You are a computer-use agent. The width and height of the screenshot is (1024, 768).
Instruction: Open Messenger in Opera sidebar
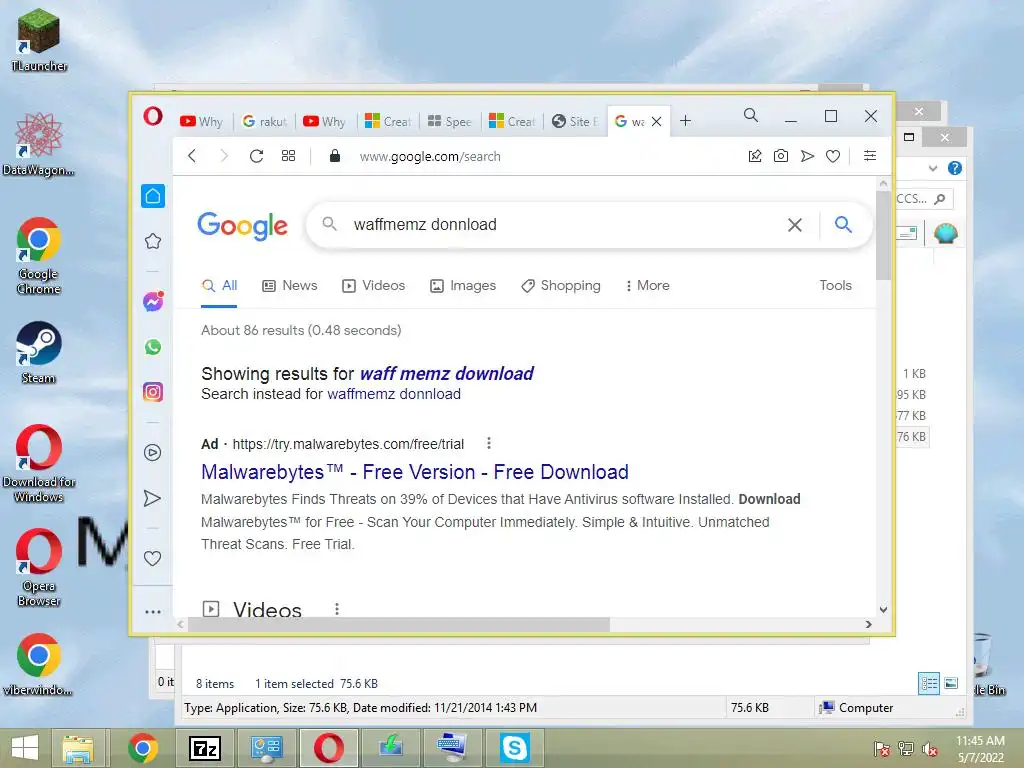tap(153, 302)
